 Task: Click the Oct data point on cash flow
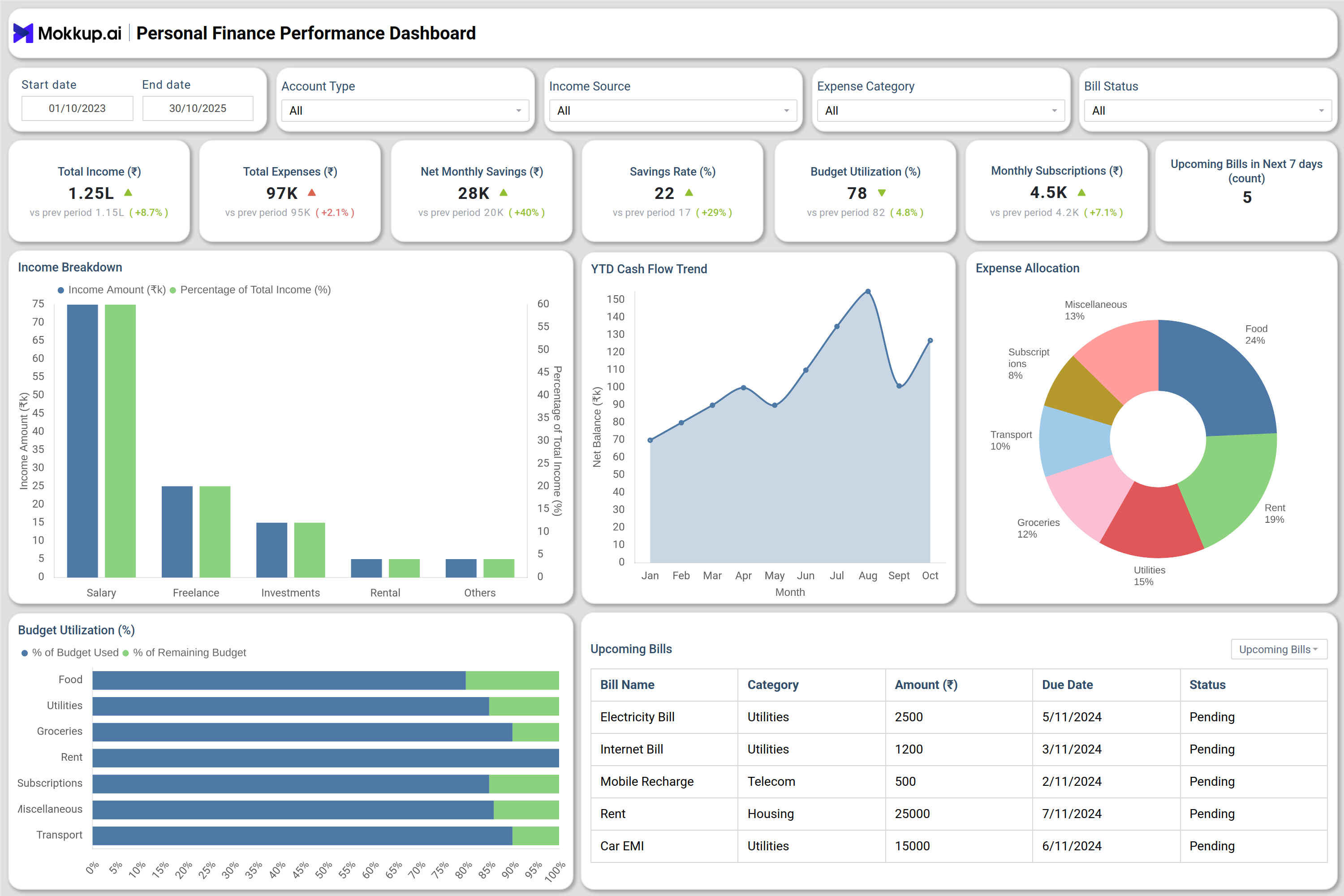click(x=930, y=340)
